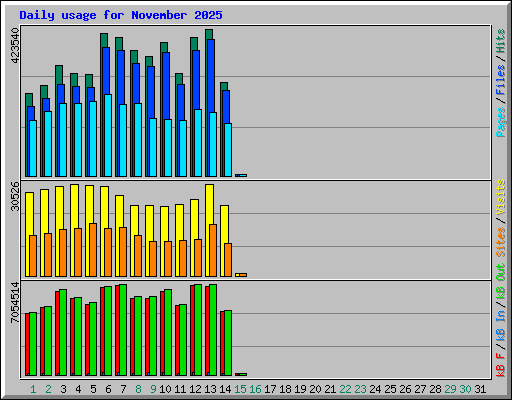Click day 13 on the x-axis

(x=210, y=389)
